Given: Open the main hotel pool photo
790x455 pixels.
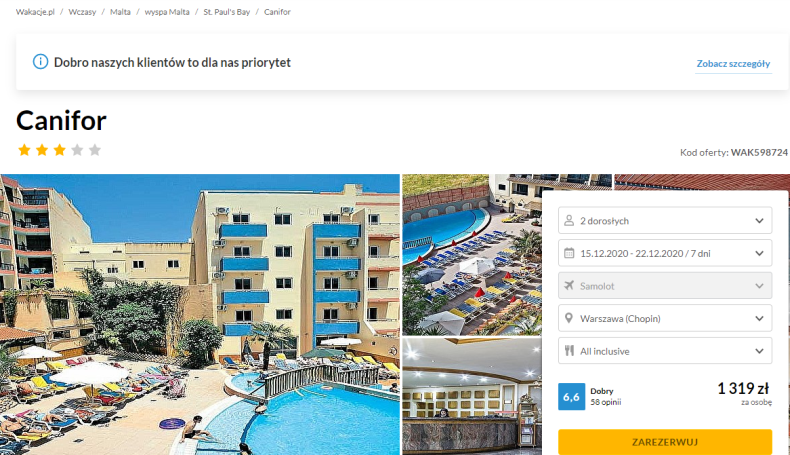Looking at the screenshot, I should pyautogui.click(x=200, y=314).
